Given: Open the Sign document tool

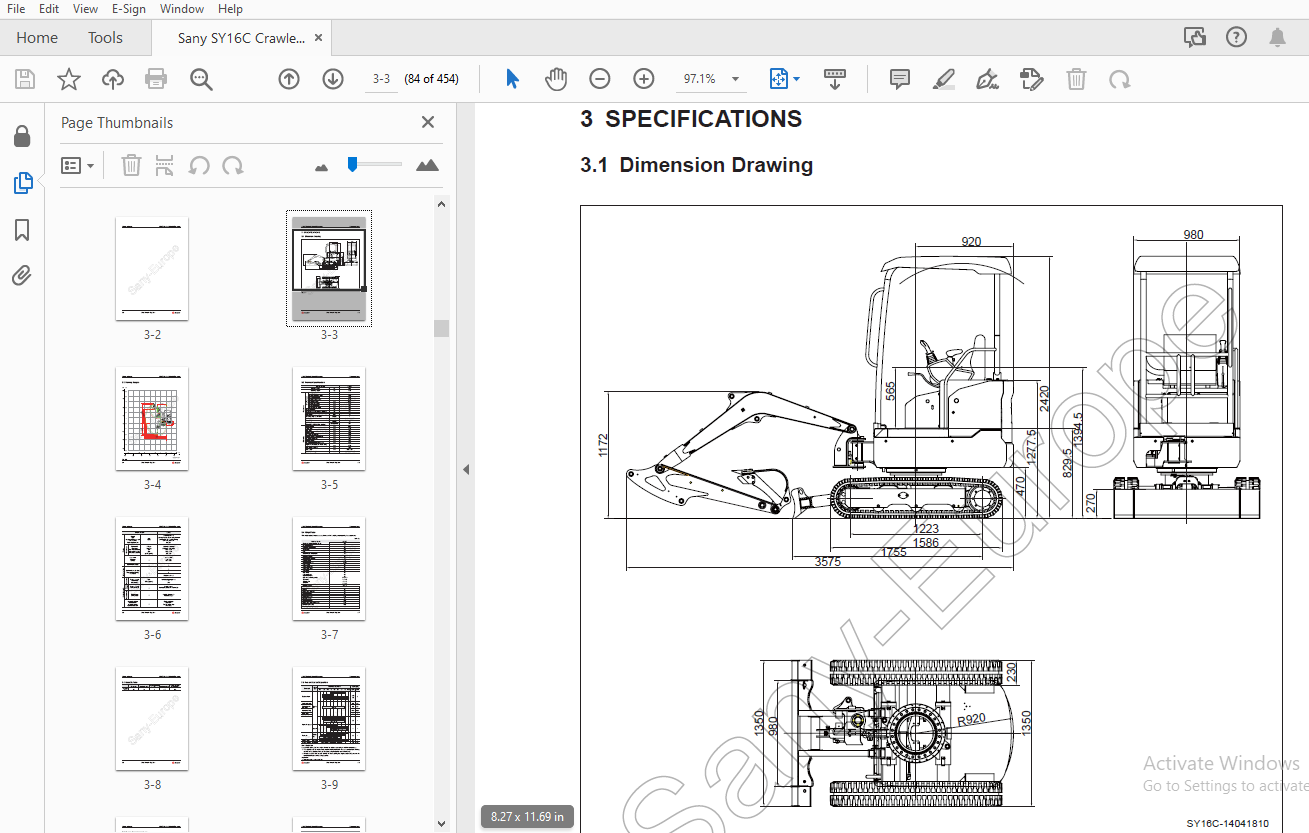Looking at the screenshot, I should (987, 79).
